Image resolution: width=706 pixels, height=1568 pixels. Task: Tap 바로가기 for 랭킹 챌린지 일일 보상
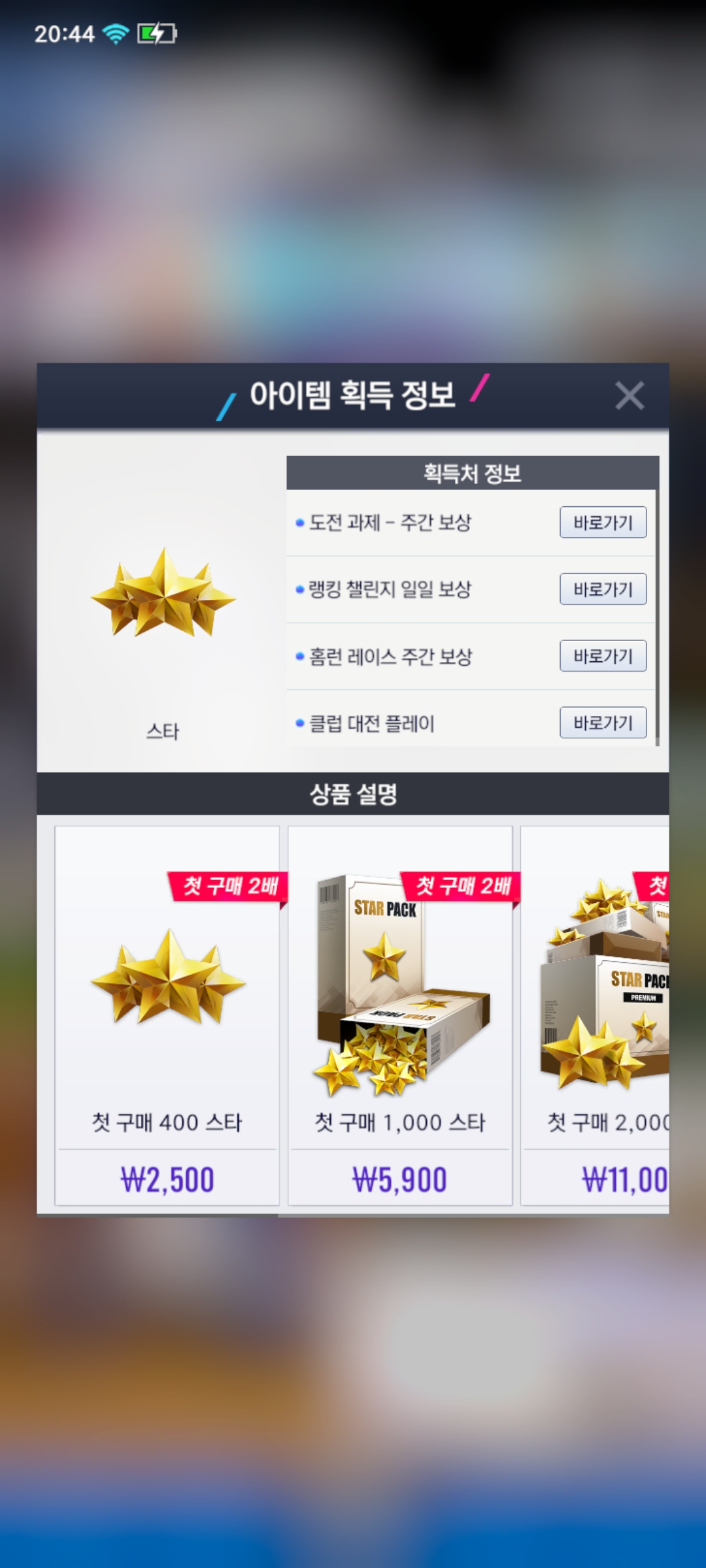coord(603,589)
